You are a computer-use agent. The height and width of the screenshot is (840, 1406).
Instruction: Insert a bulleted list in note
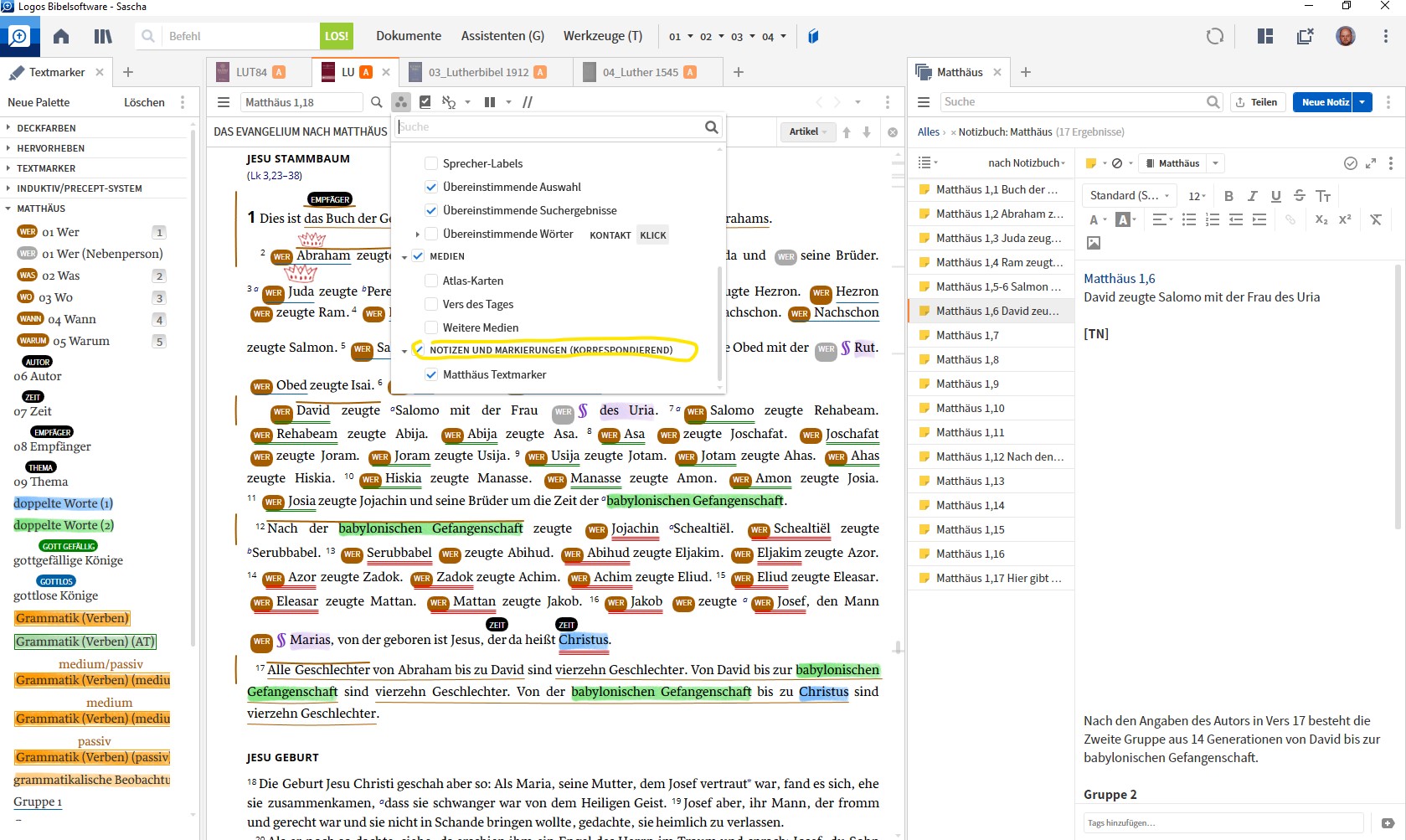click(1188, 219)
